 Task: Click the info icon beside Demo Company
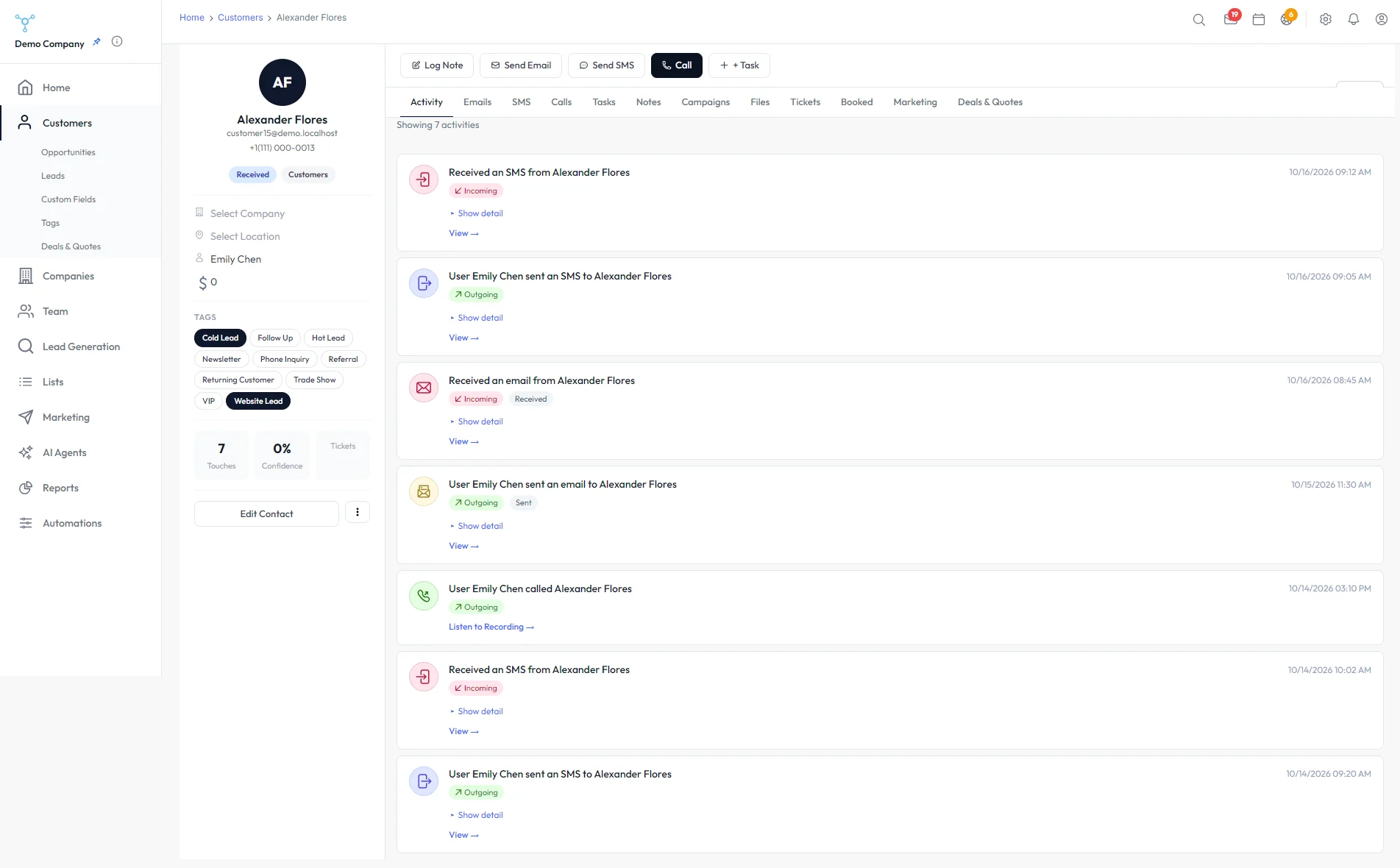117,42
